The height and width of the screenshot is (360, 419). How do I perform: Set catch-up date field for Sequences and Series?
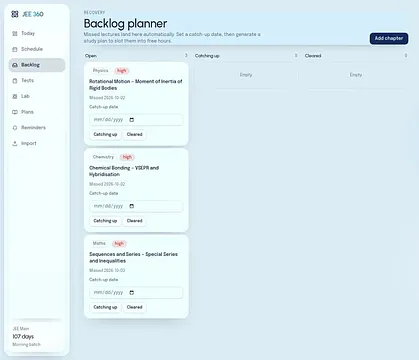(x=136, y=292)
